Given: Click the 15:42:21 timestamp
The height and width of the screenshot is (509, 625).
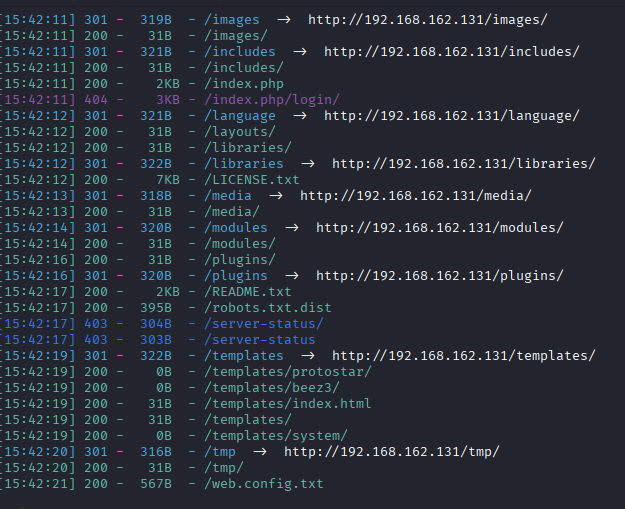Looking at the screenshot, I should click(x=36, y=483).
